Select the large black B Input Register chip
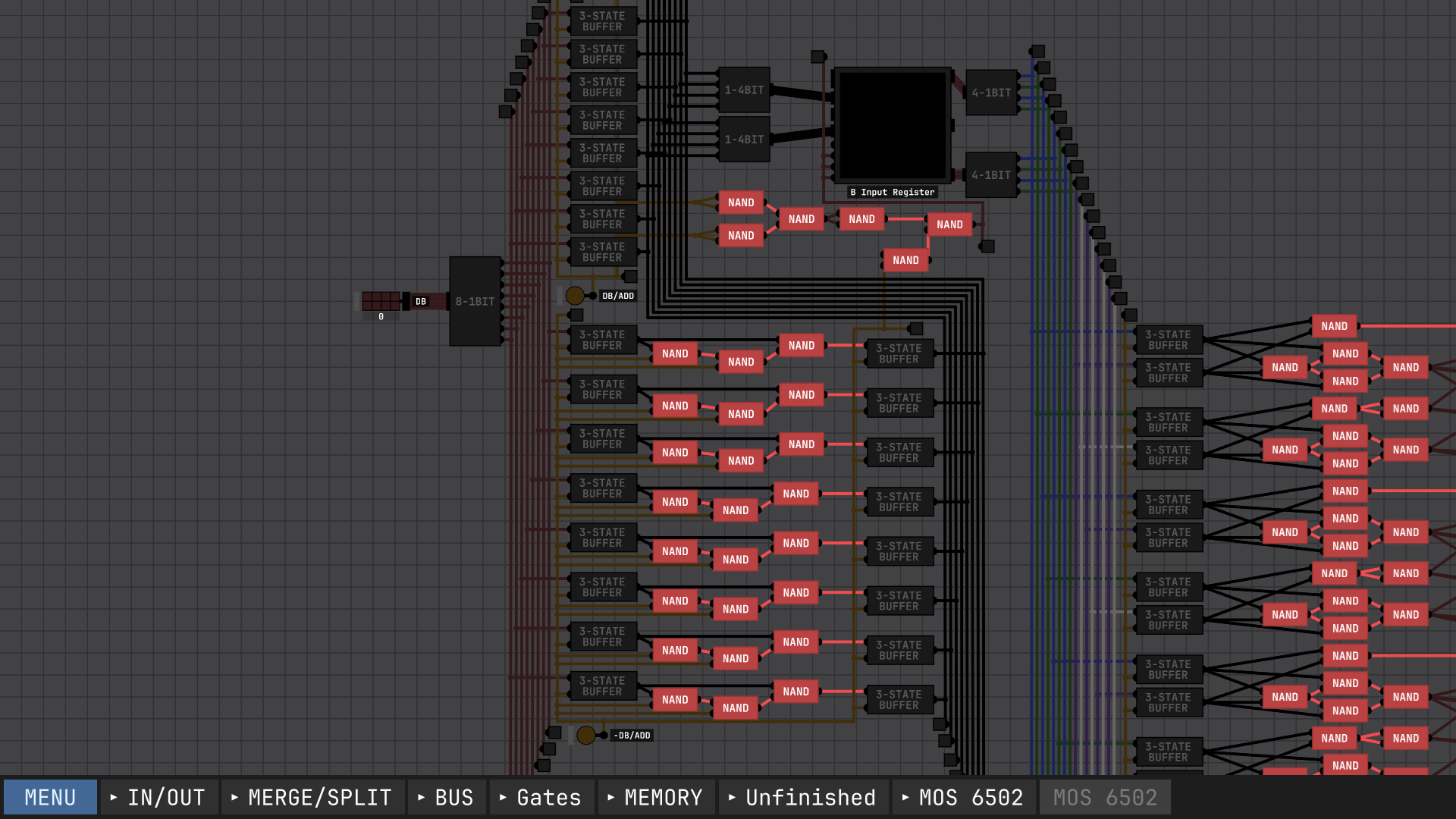The height and width of the screenshot is (819, 1456). coord(893,125)
